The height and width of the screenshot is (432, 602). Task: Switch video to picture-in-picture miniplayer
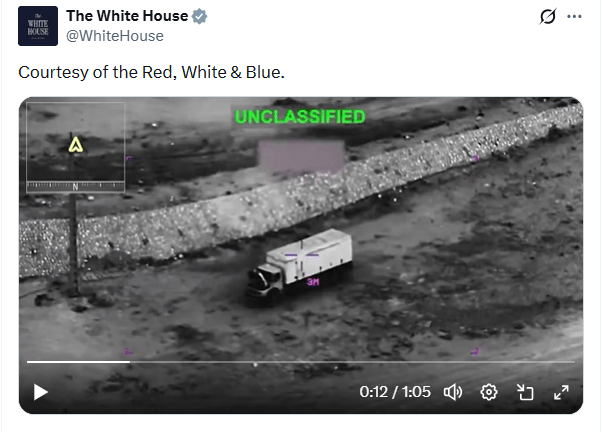click(x=525, y=392)
